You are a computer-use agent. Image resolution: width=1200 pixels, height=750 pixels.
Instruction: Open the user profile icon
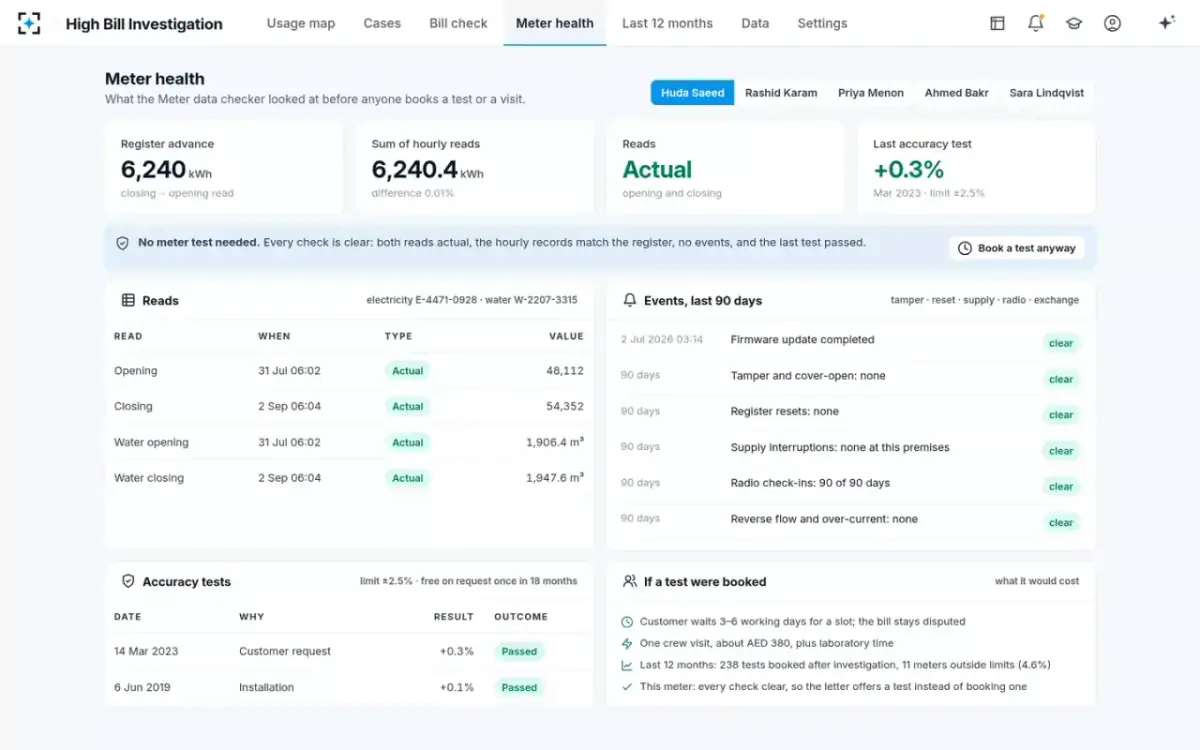click(x=1112, y=23)
